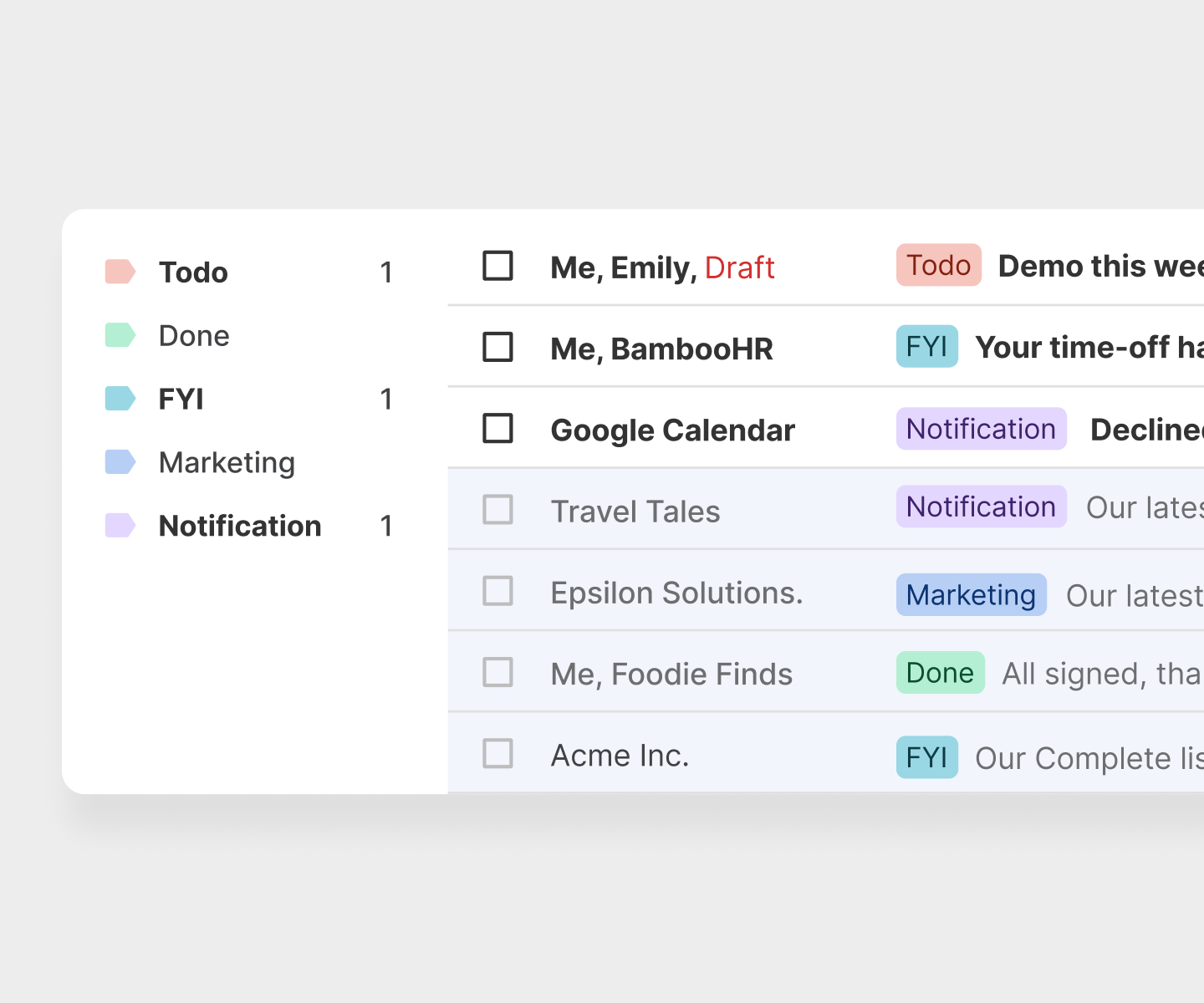Screen dimensions: 1204x1003
Task: Mark the Me, Foodie Finds email checkbox
Action: (x=497, y=672)
